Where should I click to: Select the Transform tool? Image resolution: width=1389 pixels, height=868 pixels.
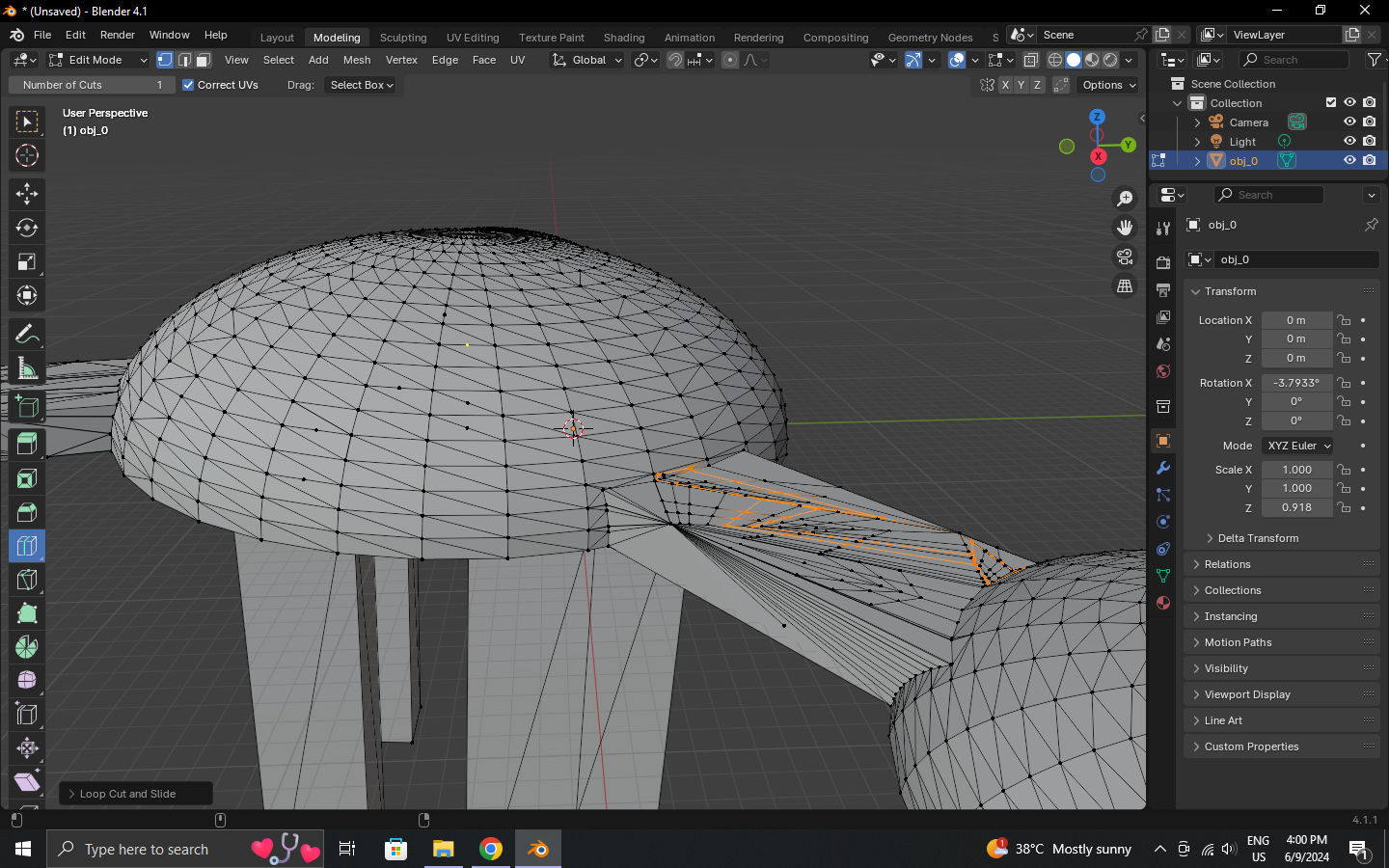[27, 295]
